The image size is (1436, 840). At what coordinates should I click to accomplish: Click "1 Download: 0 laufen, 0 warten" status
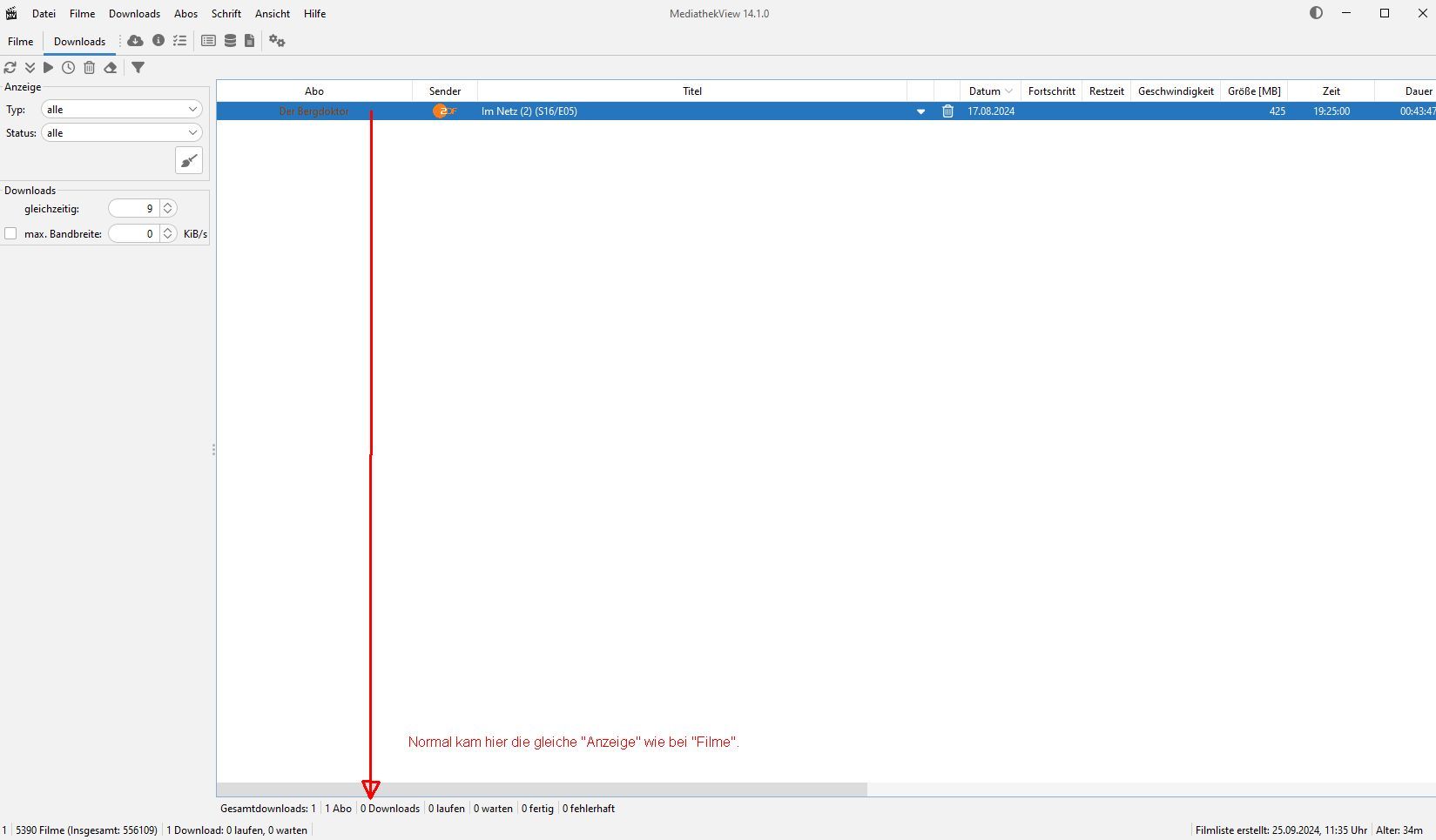tap(237, 830)
